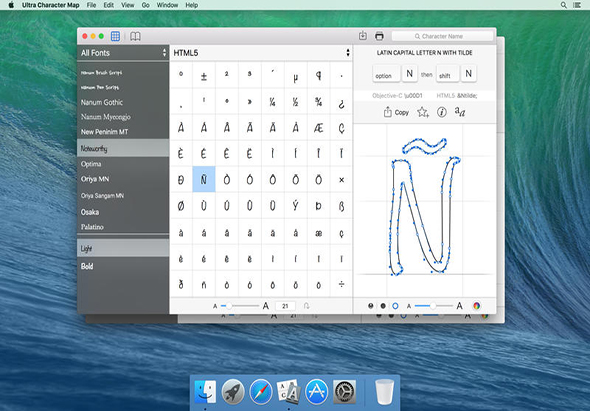Click the Character Name search field
The image size is (590, 411).
[442, 36]
